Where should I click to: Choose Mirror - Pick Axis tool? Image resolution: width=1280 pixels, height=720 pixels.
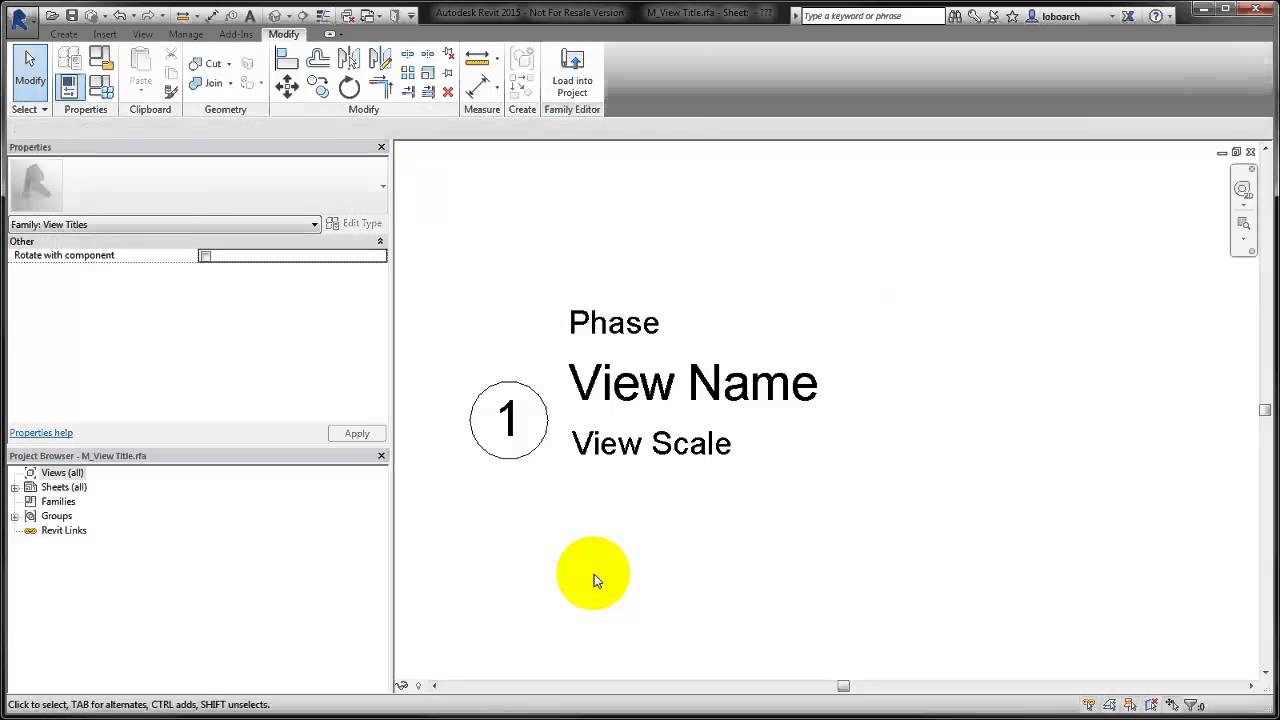click(x=349, y=59)
